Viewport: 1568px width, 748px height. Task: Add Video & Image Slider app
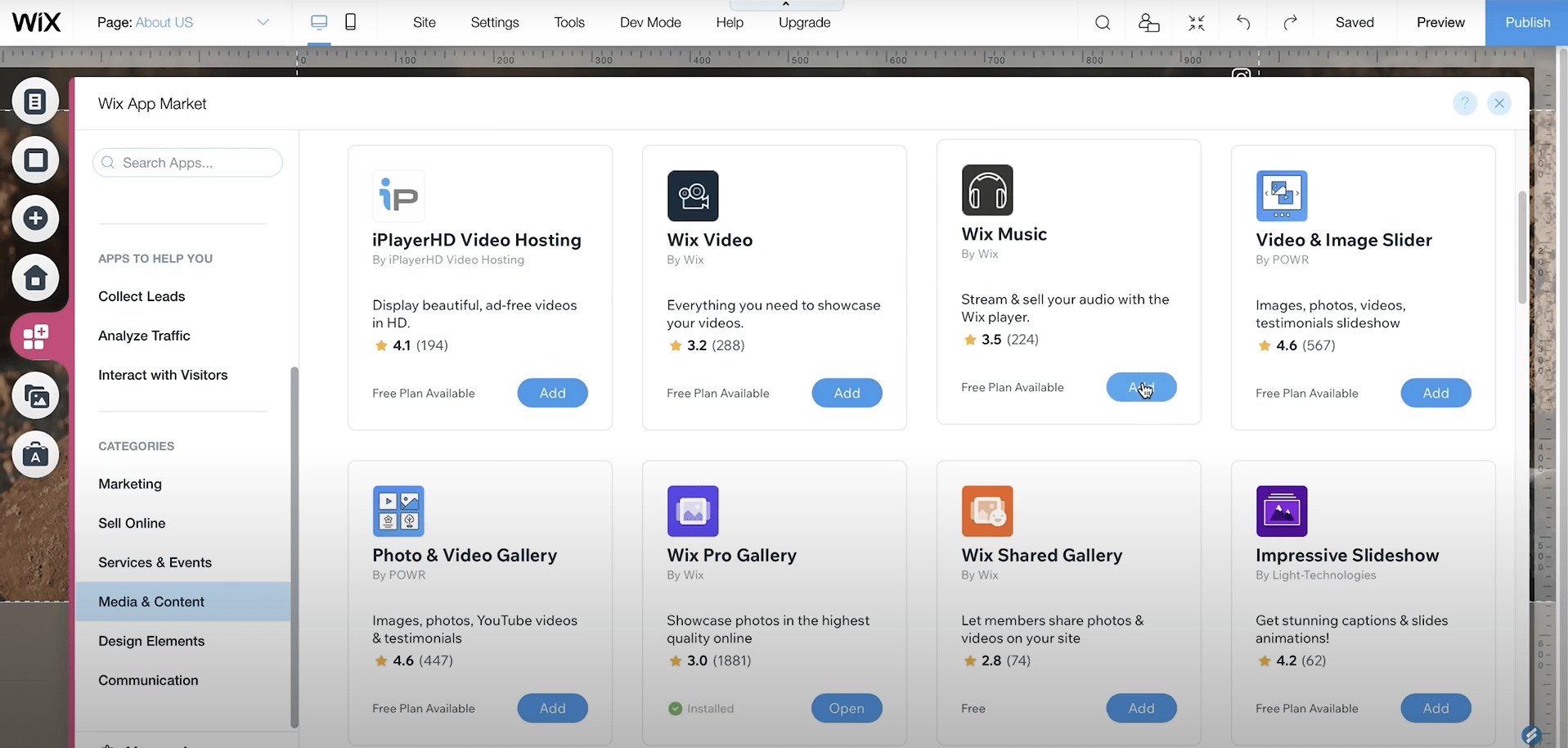(x=1435, y=393)
